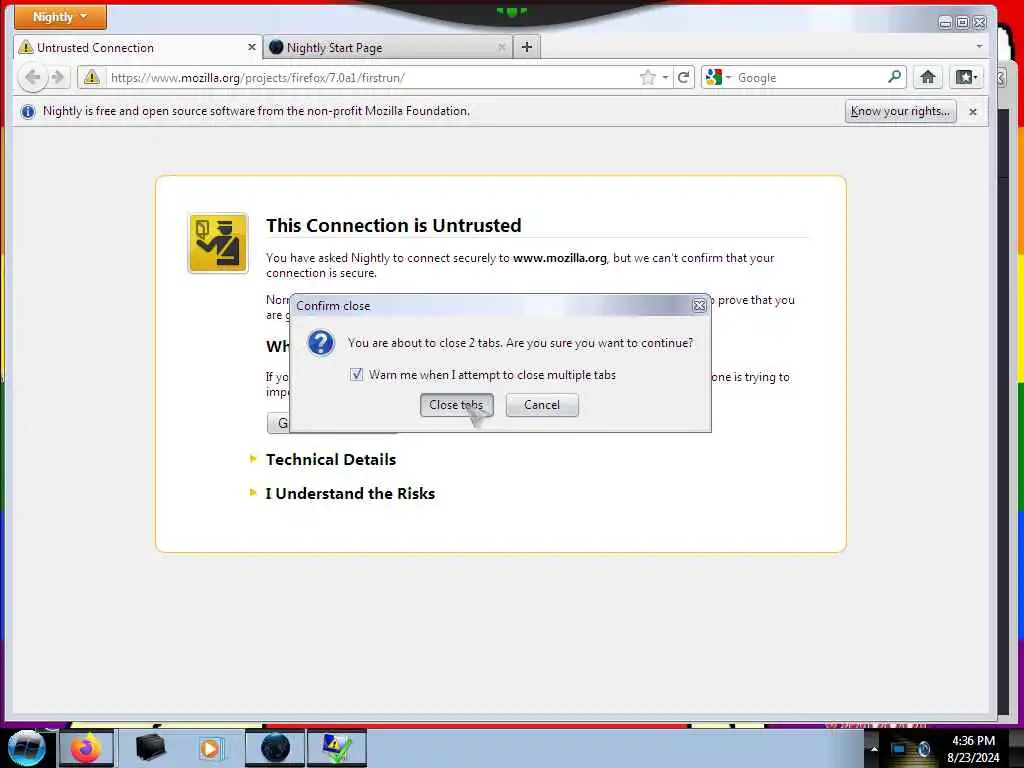Viewport: 1024px width, 768px height.
Task: Open the URL bar history dropdown arrow
Action: pos(665,78)
